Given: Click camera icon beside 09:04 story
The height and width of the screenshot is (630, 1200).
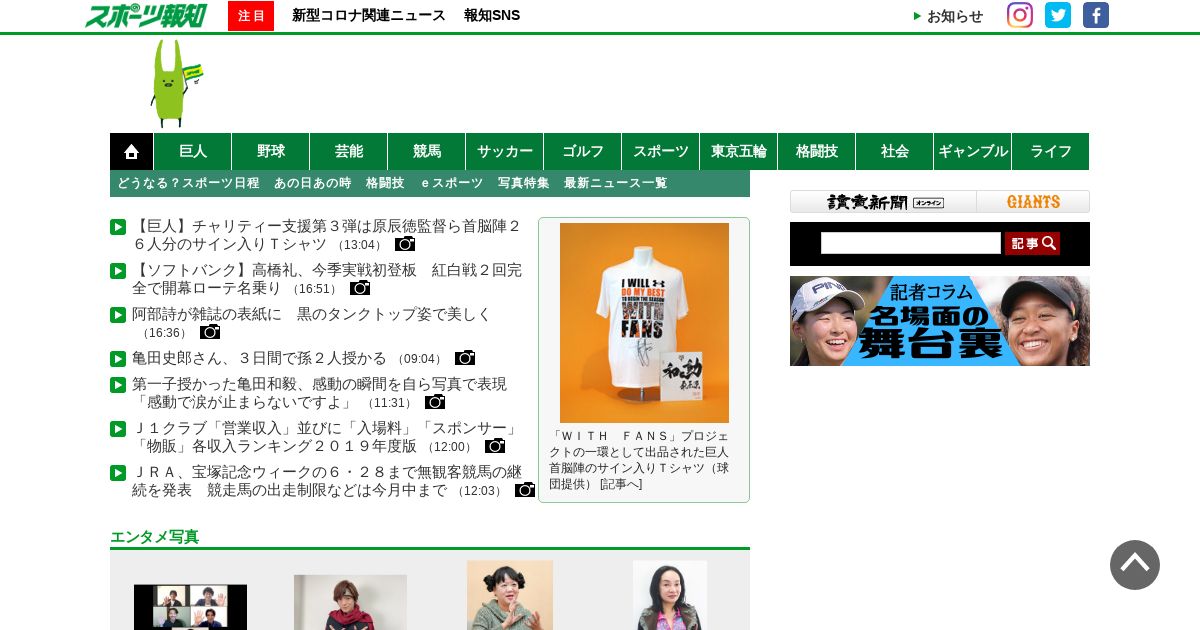Looking at the screenshot, I should coord(465,358).
